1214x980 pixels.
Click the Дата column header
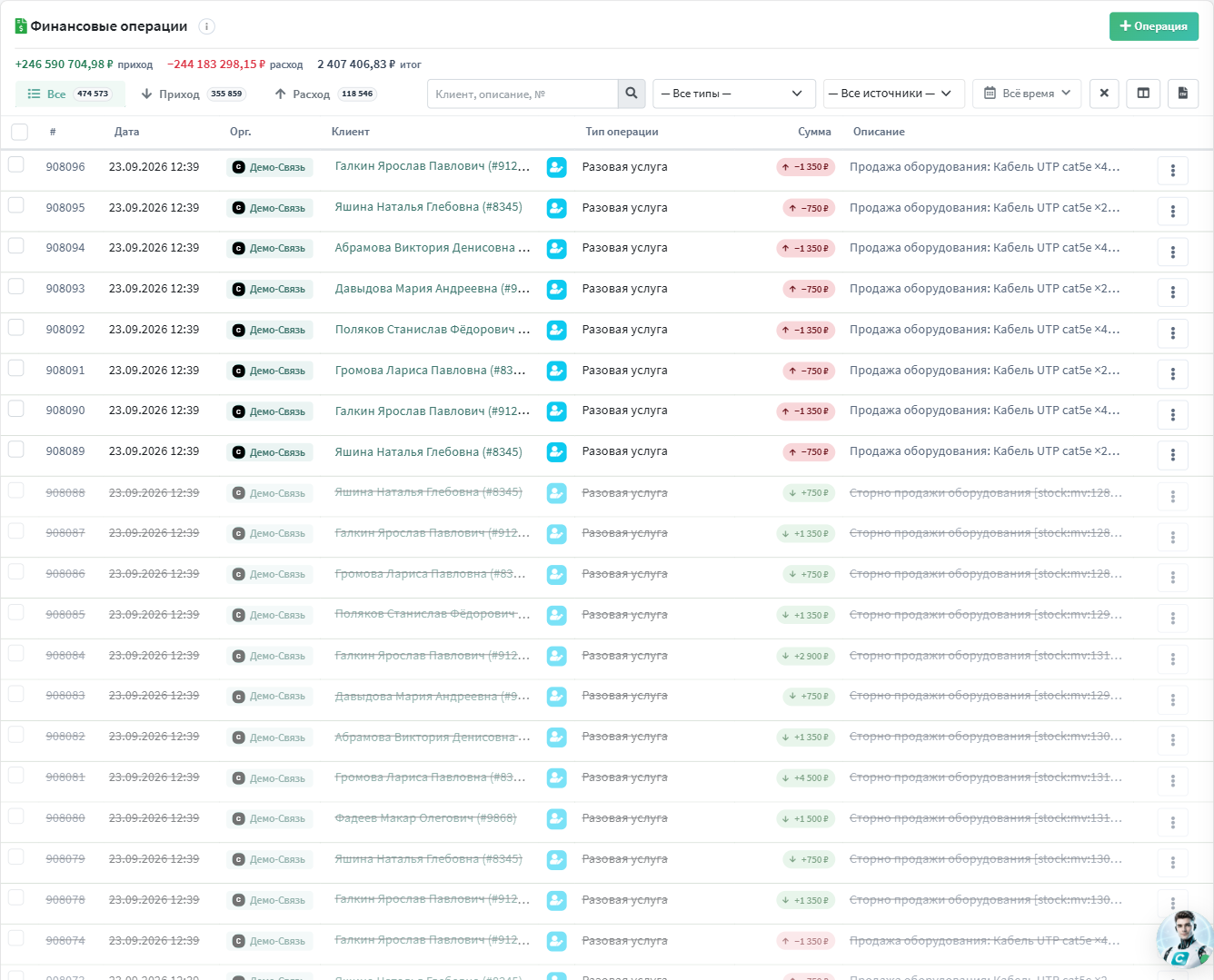[x=126, y=132]
